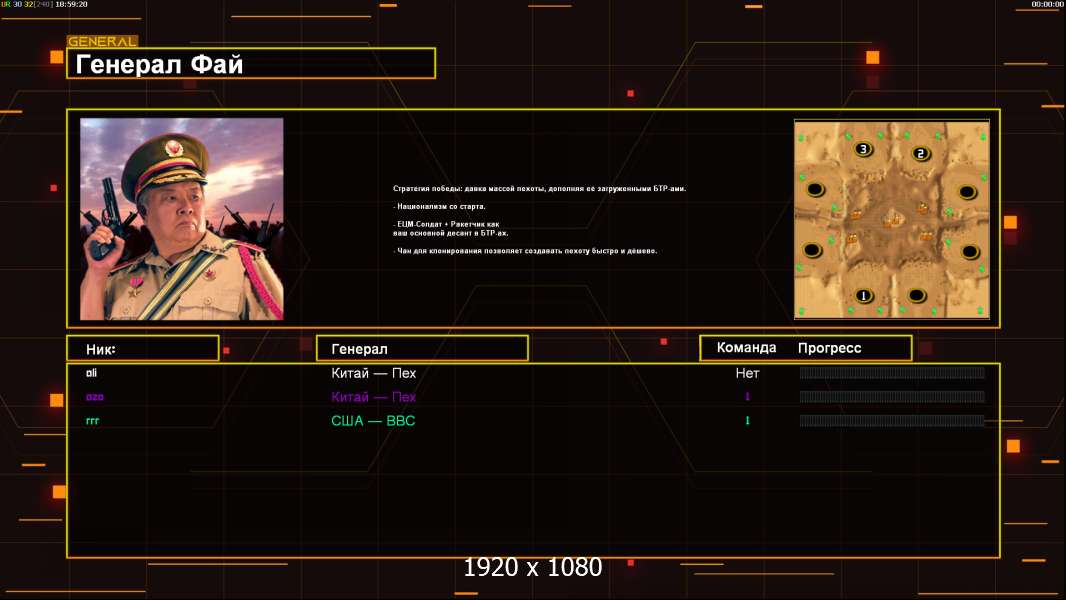Click the loading progress bar for ozo
This screenshot has height=600, width=1066.
pyautogui.click(x=892, y=397)
